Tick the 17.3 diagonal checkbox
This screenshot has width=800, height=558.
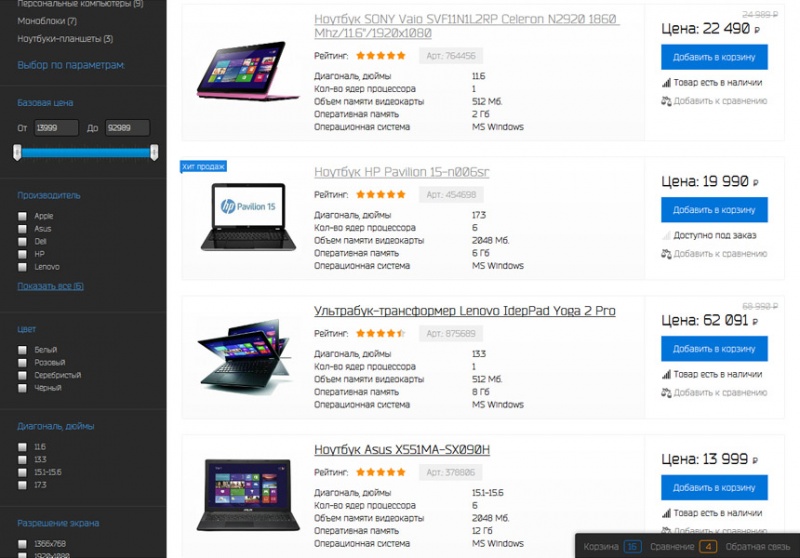pyautogui.click(x=22, y=485)
